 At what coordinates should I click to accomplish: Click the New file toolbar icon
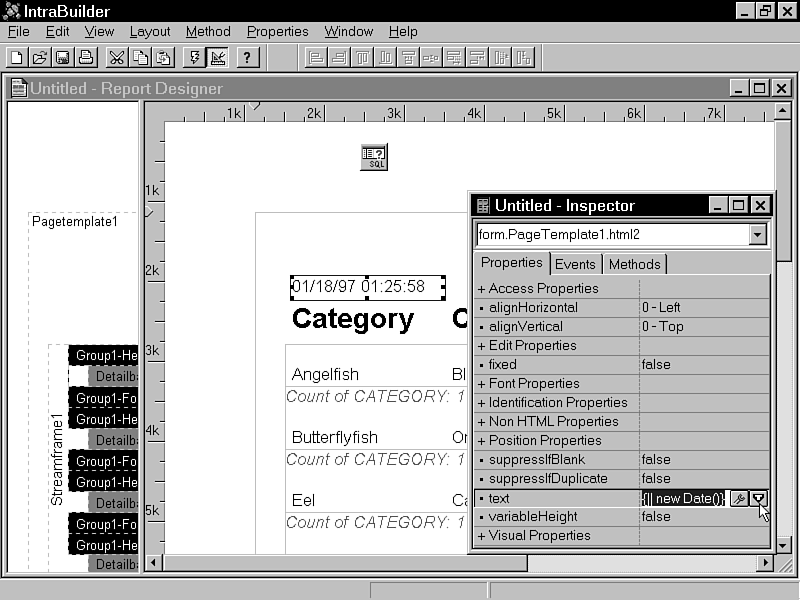pyautogui.click(x=17, y=57)
